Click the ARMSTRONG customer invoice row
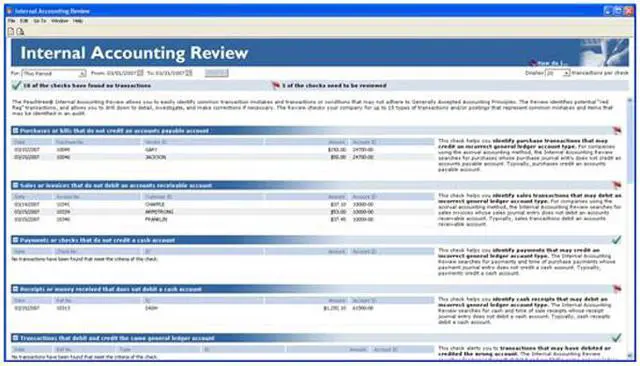640x366 pixels. (223, 212)
